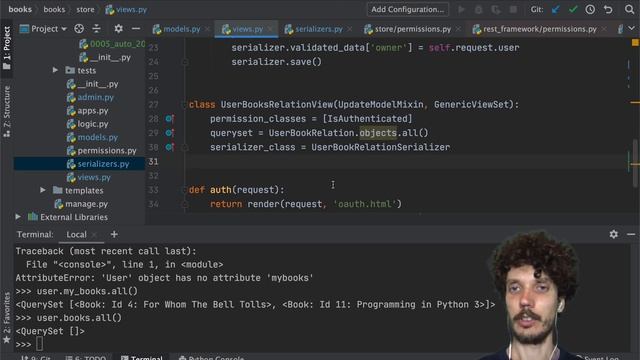Click the gutter override icon on line 28

point(170,119)
